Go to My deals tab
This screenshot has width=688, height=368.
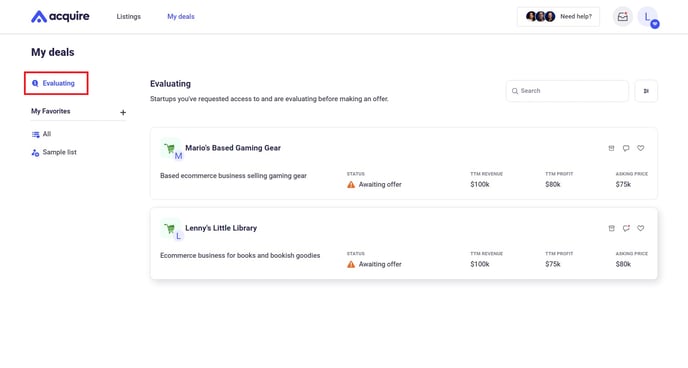click(x=181, y=17)
